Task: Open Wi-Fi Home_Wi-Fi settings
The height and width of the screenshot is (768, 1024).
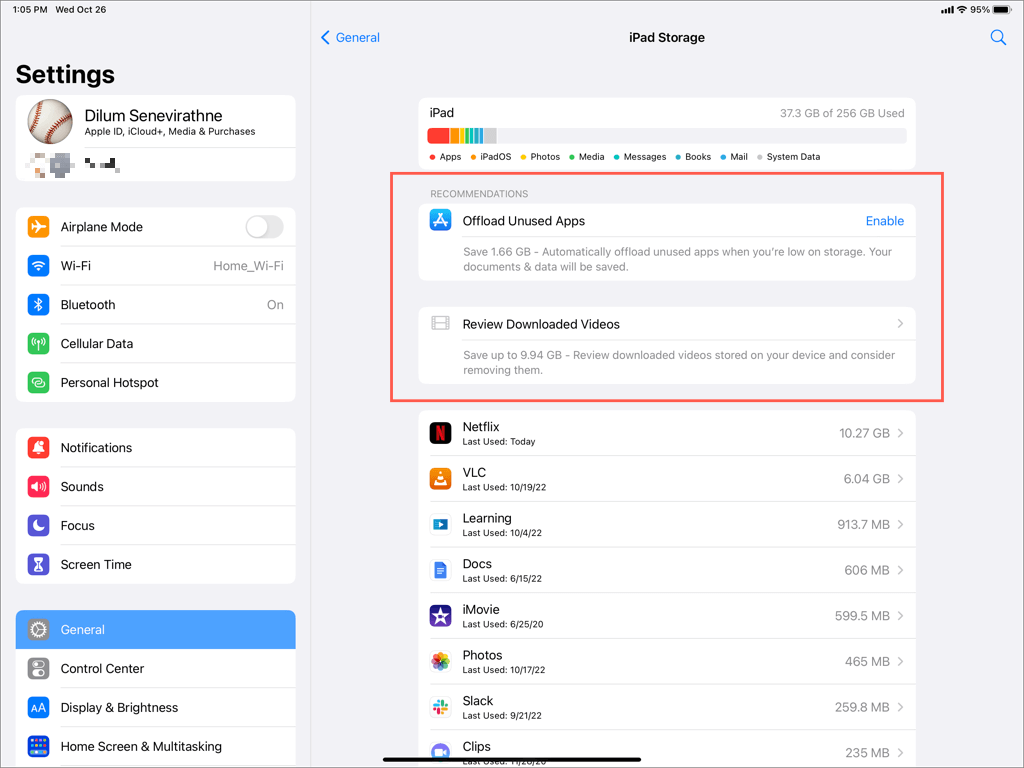Action: point(155,266)
